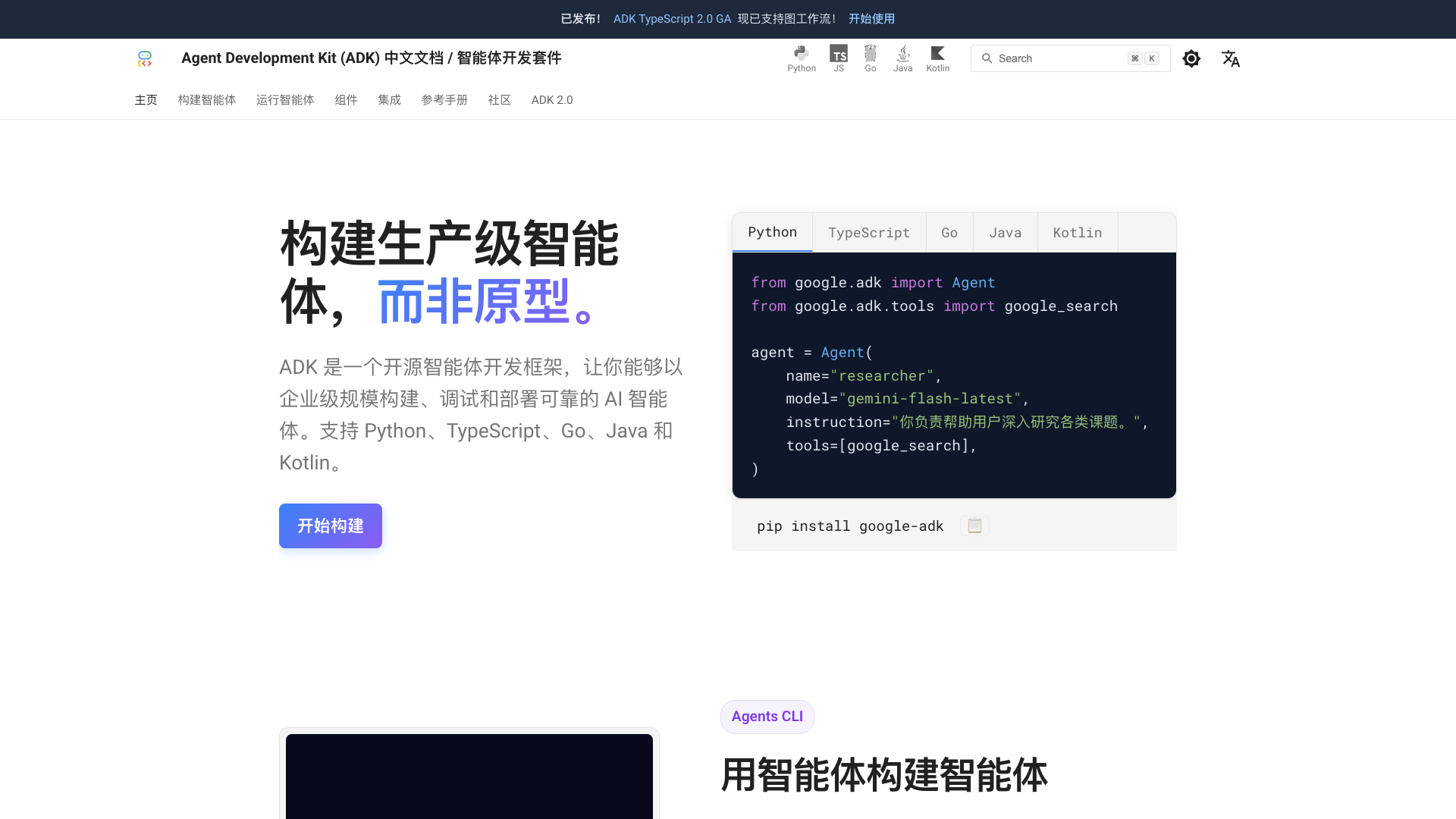This screenshot has height=819, width=1456.
Task: Click the ADK logo icon
Action: coord(145,58)
